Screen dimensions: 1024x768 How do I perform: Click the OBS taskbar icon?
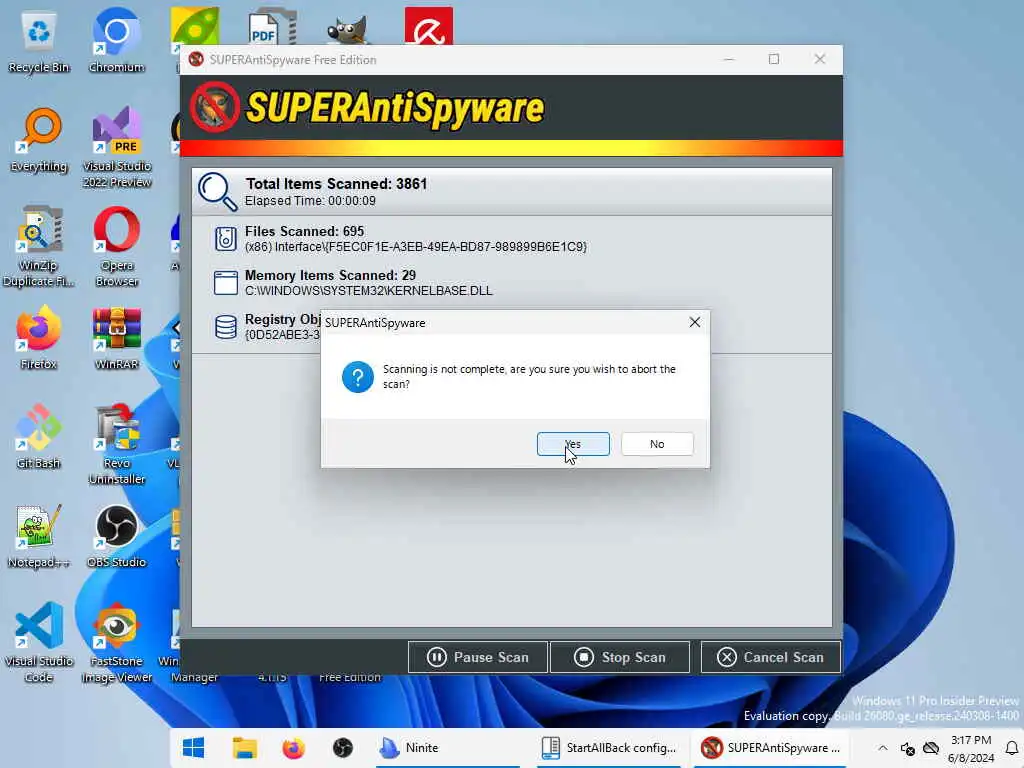tap(343, 748)
